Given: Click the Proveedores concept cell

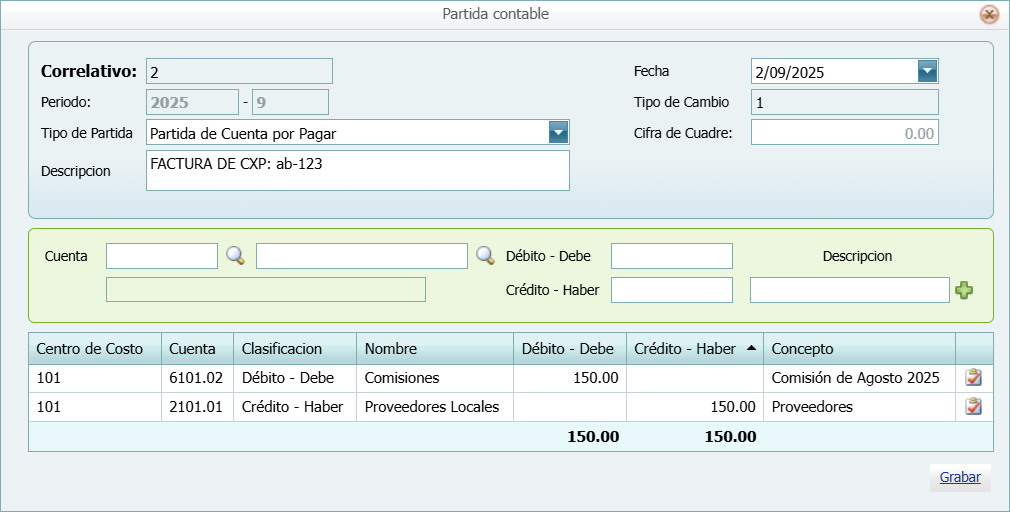Looking at the screenshot, I should [859, 407].
